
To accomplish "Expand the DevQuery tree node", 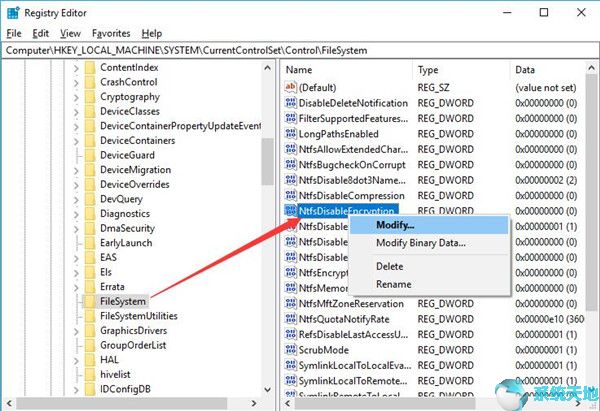I will [x=76, y=199].
